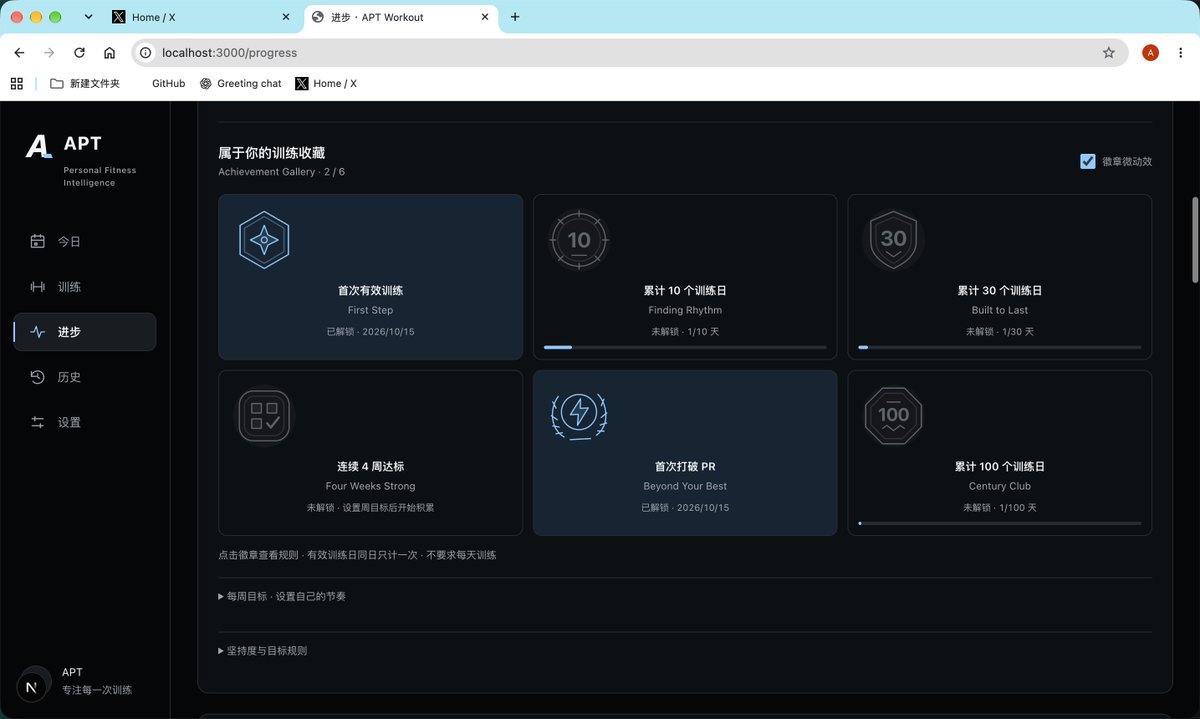Click the page vertical scrollbar
The height and width of the screenshot is (719, 1200).
tap(1193, 240)
